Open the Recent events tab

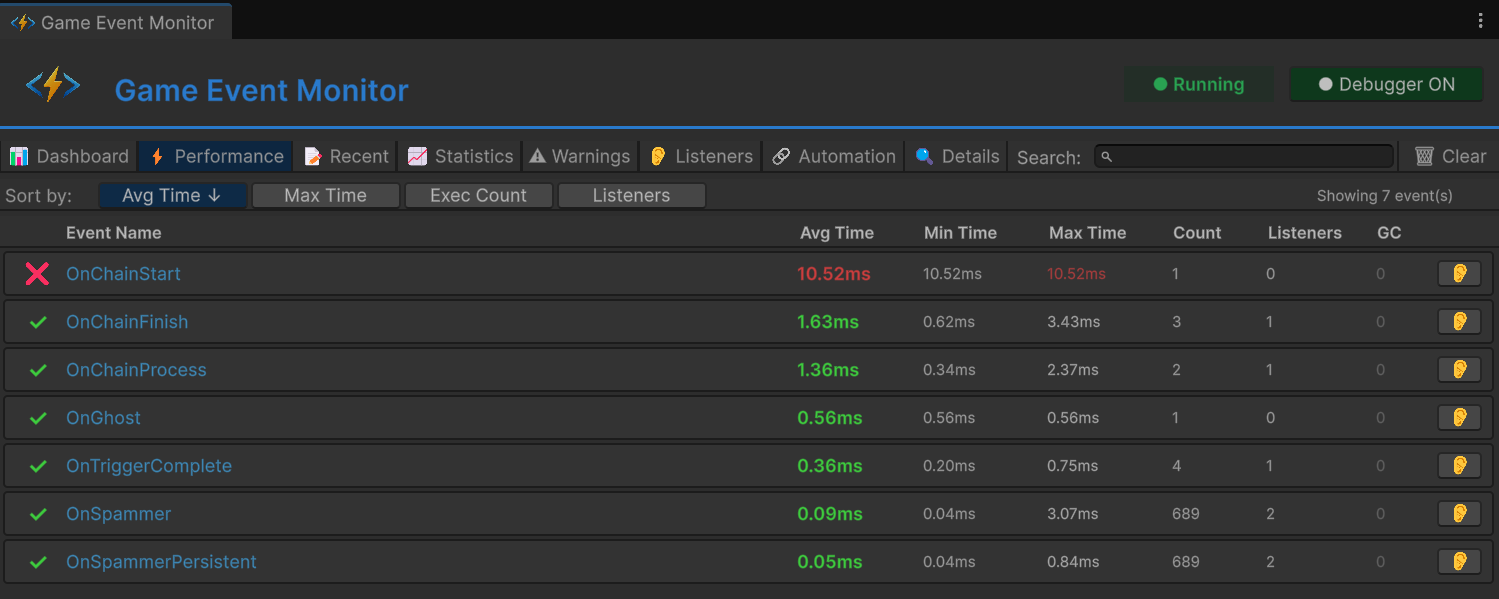coord(346,156)
